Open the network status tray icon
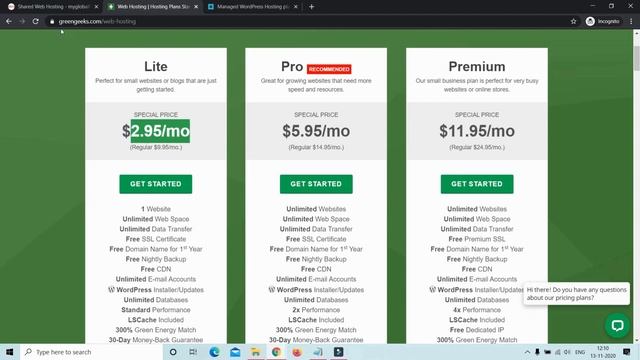 (x=558, y=352)
